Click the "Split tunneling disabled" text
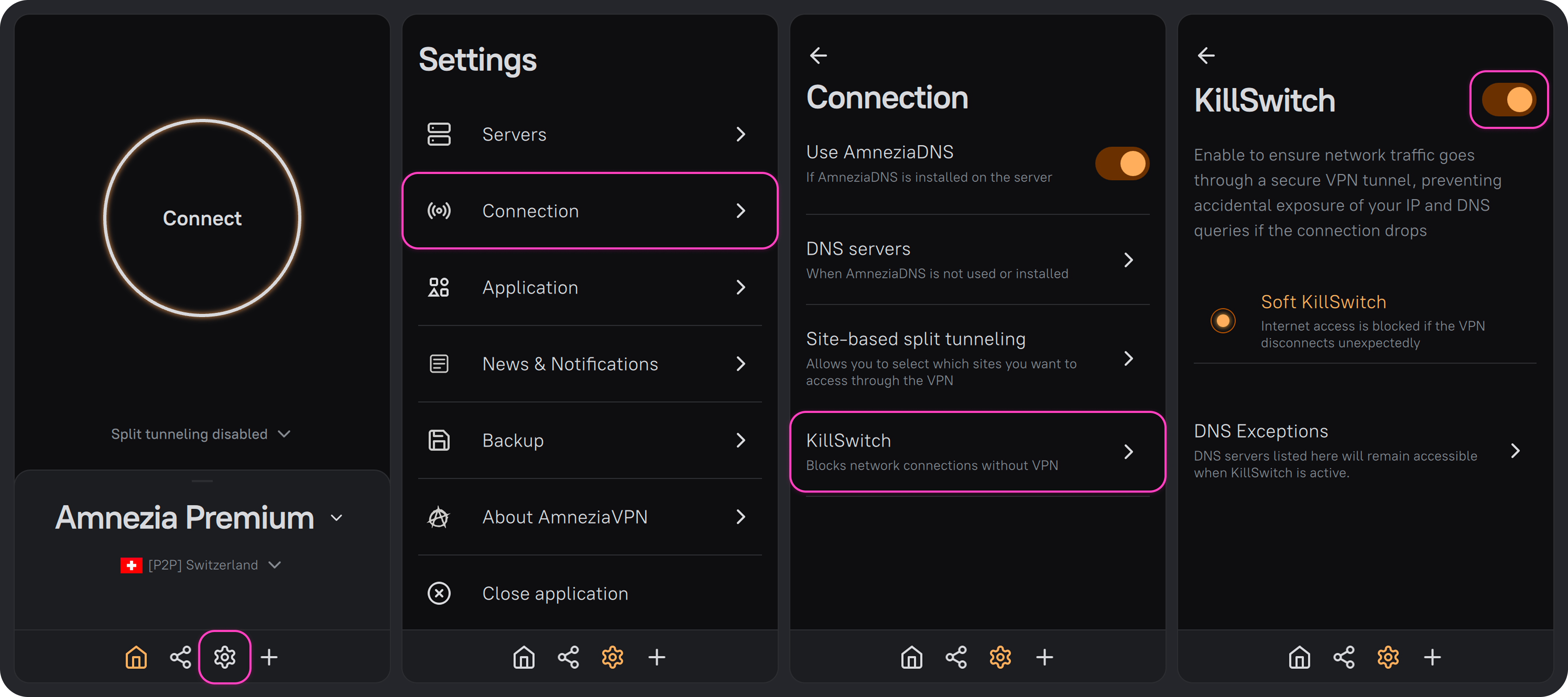Screen dimensions: 1568x697 [189, 434]
